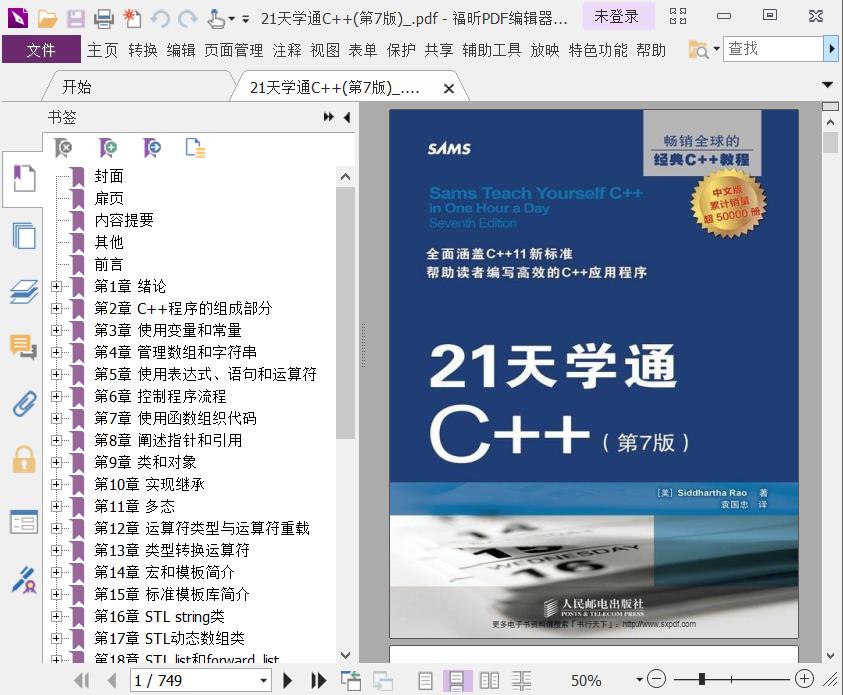This screenshot has height=695, width=843.
Task: Expand the 第16章 STL string类 bookmark
Action: [x=56, y=617]
